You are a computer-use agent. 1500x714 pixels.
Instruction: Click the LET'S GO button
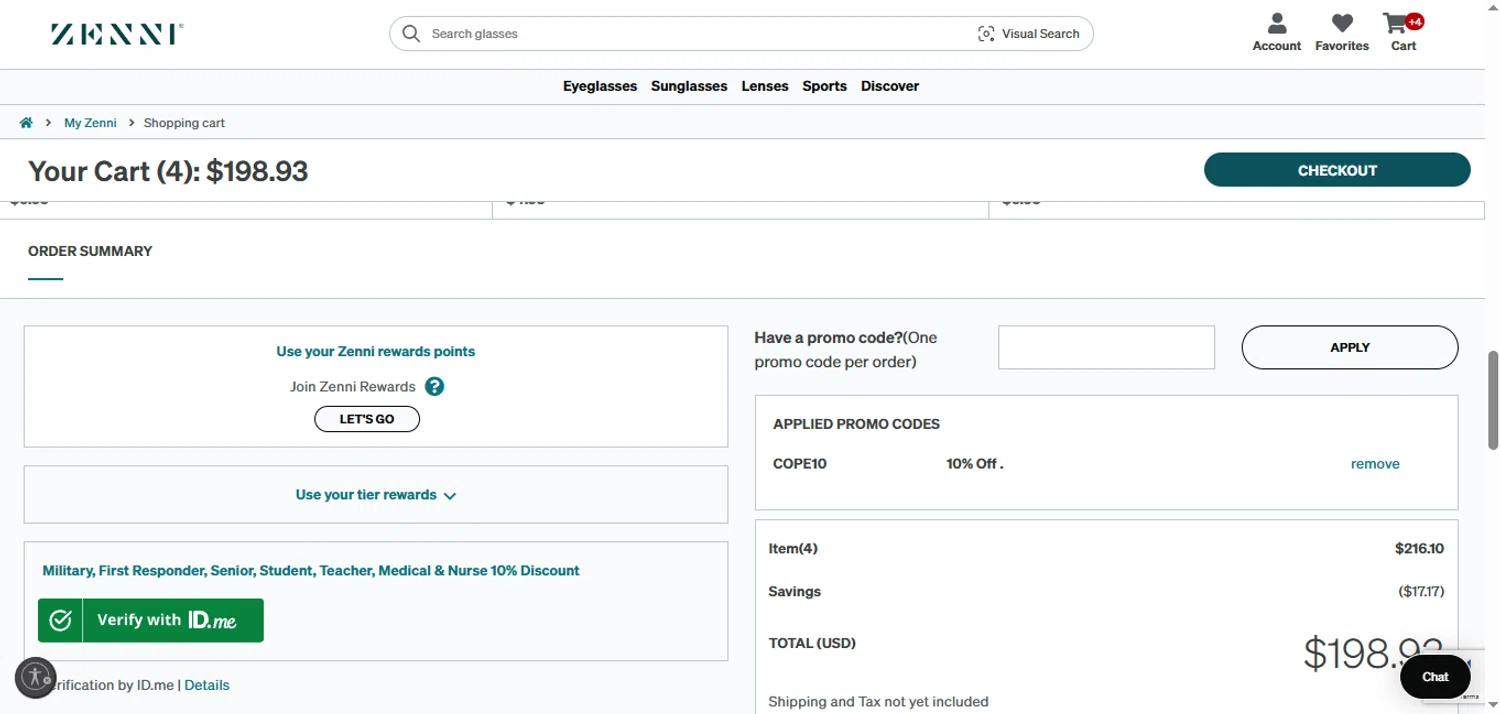(x=367, y=419)
